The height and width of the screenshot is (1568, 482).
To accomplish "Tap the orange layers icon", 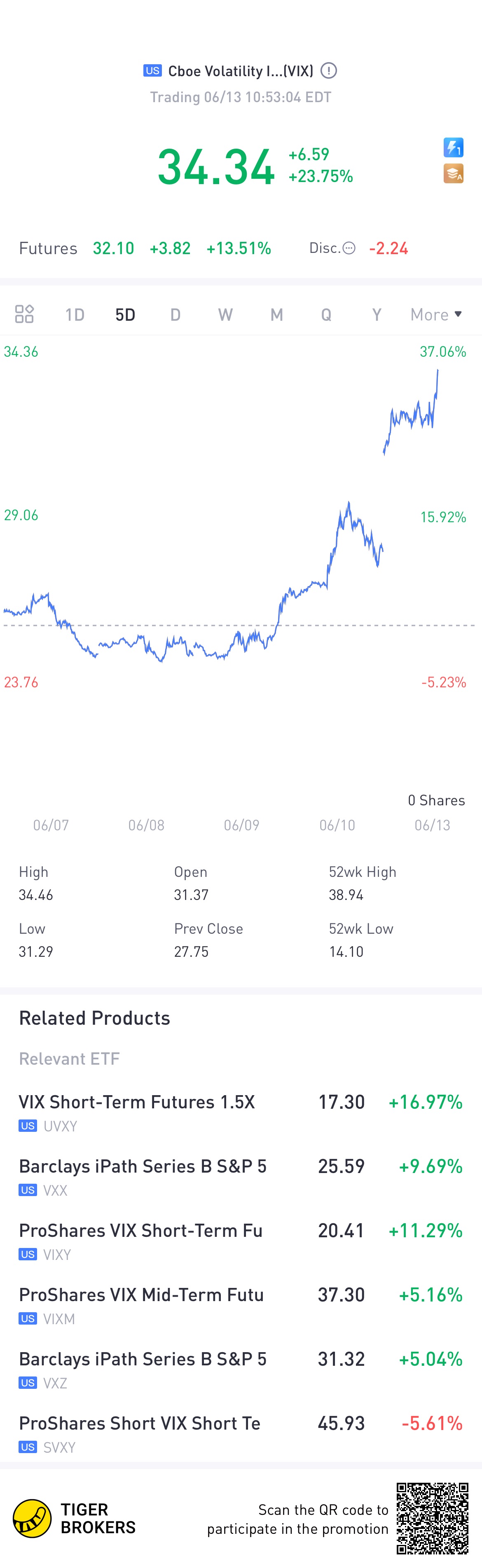I will click(x=454, y=173).
